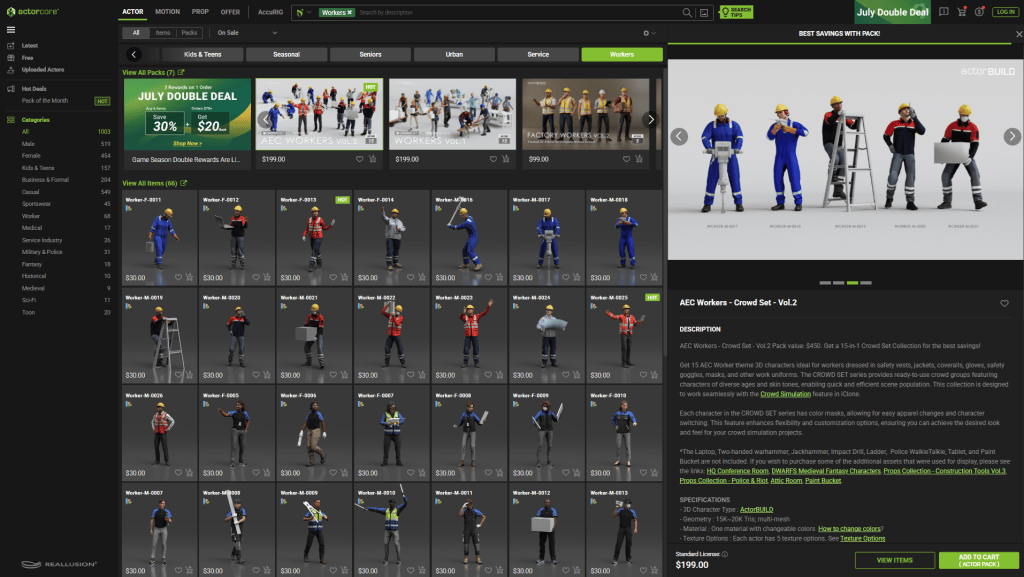This screenshot has height=577, width=1024.
Task: Open the HQ Conference Room link
Action: click(x=737, y=471)
